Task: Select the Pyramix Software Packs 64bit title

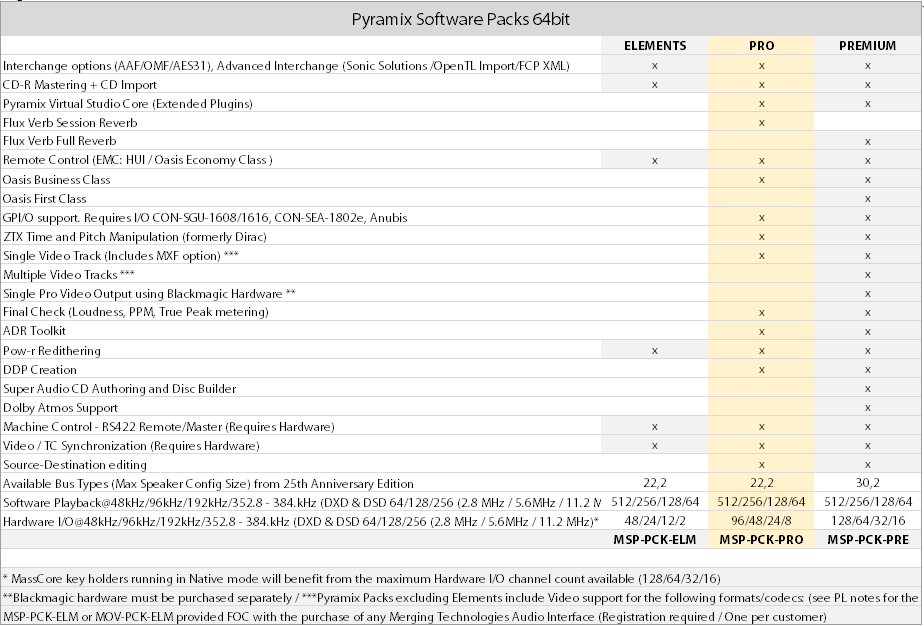Action: (x=461, y=19)
